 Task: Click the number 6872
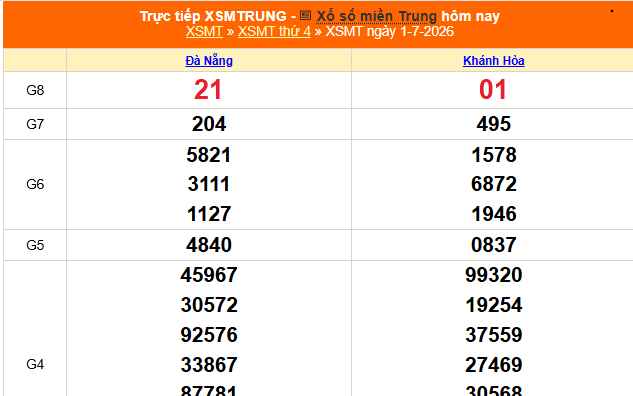click(x=494, y=184)
